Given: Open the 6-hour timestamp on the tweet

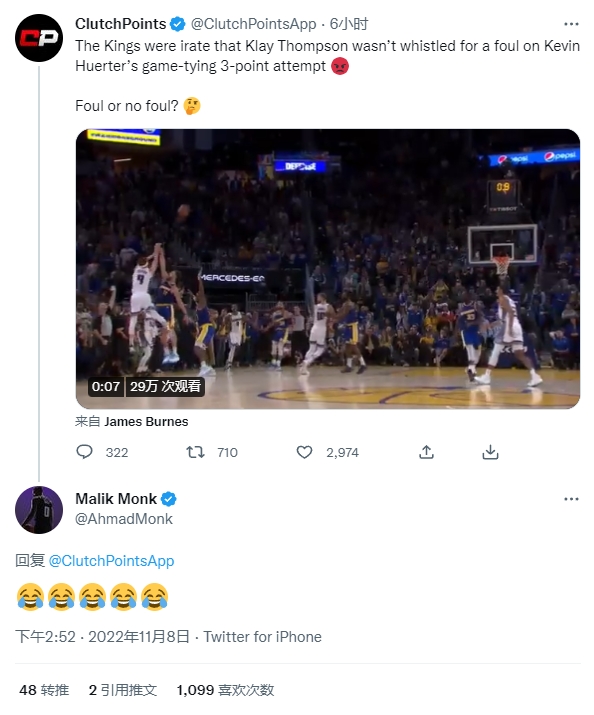Looking at the screenshot, I should point(349,24).
